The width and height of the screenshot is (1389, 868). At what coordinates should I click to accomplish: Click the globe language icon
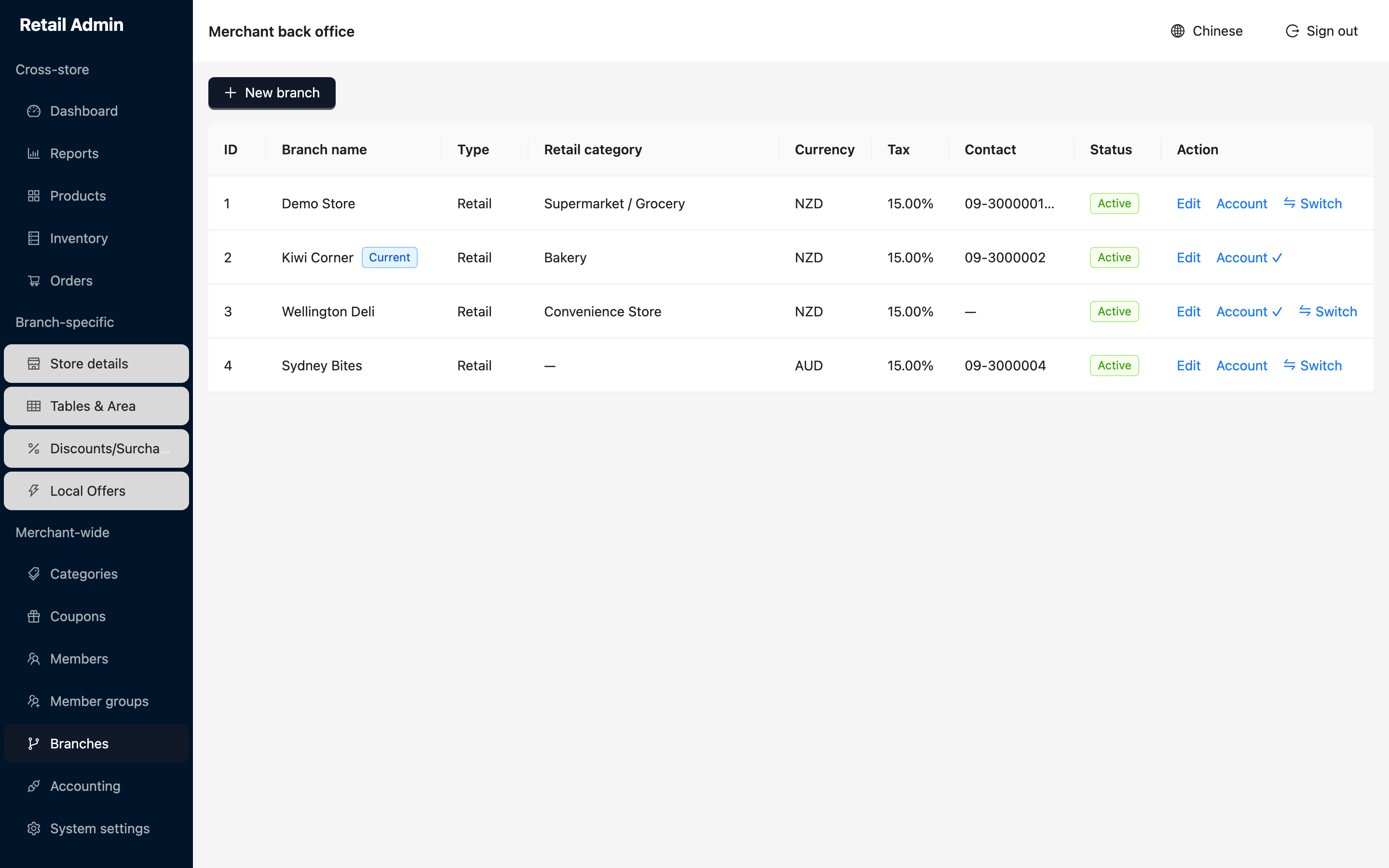(x=1178, y=31)
